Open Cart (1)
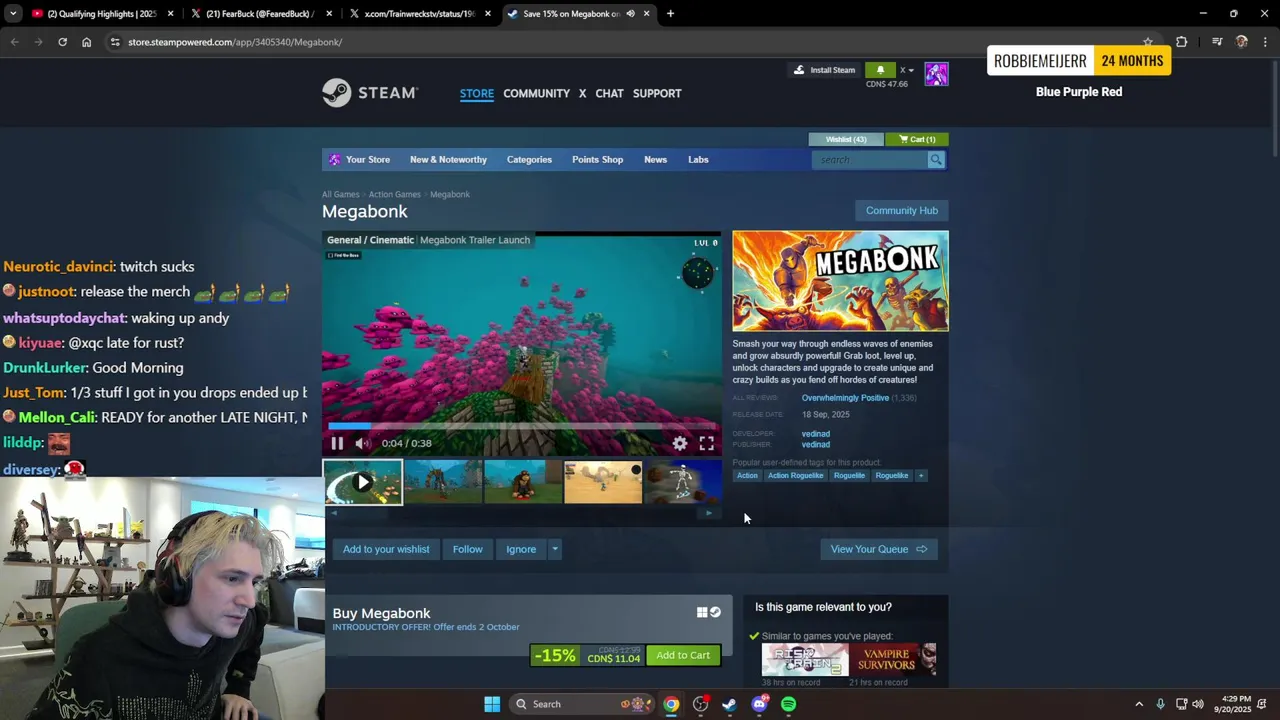 (917, 139)
